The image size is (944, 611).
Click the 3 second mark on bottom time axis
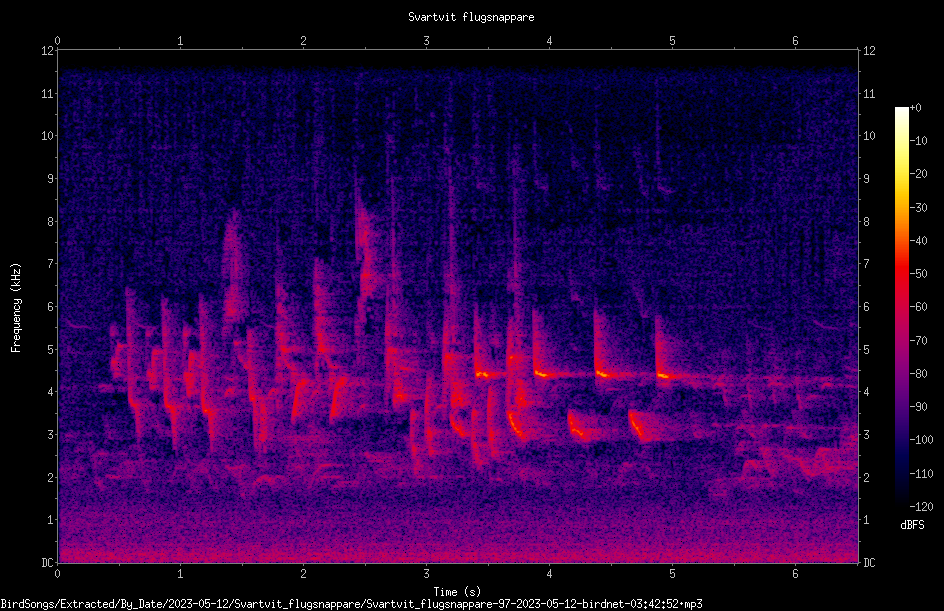(x=426, y=574)
